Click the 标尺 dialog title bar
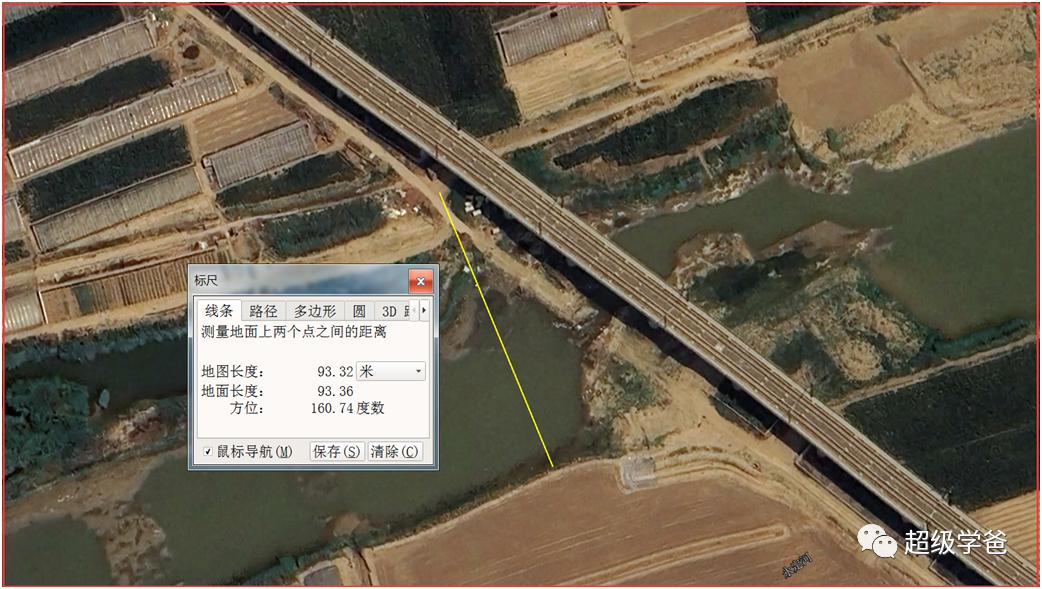1042x589 pixels. [x=299, y=281]
